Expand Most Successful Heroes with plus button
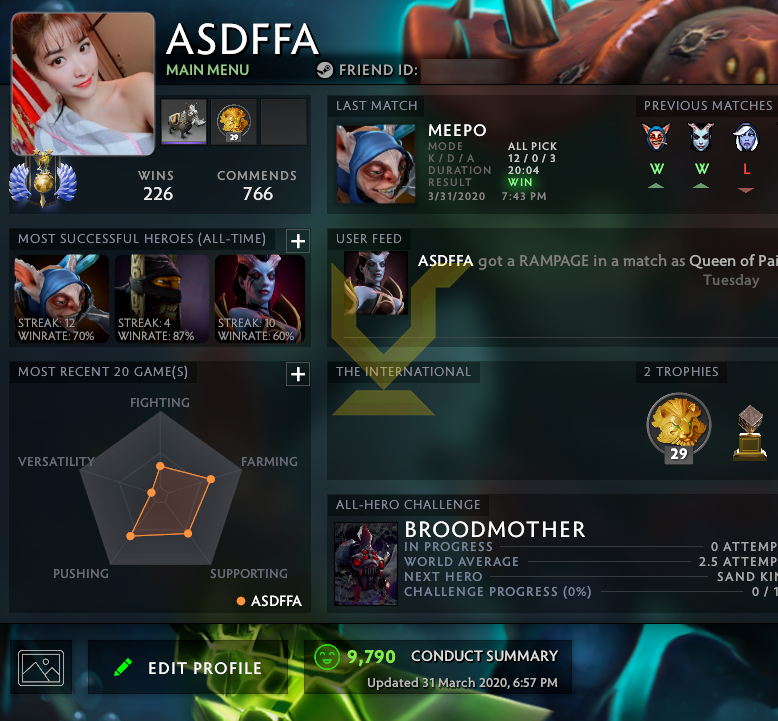Screen dimensions: 778x721 [x=298, y=241]
